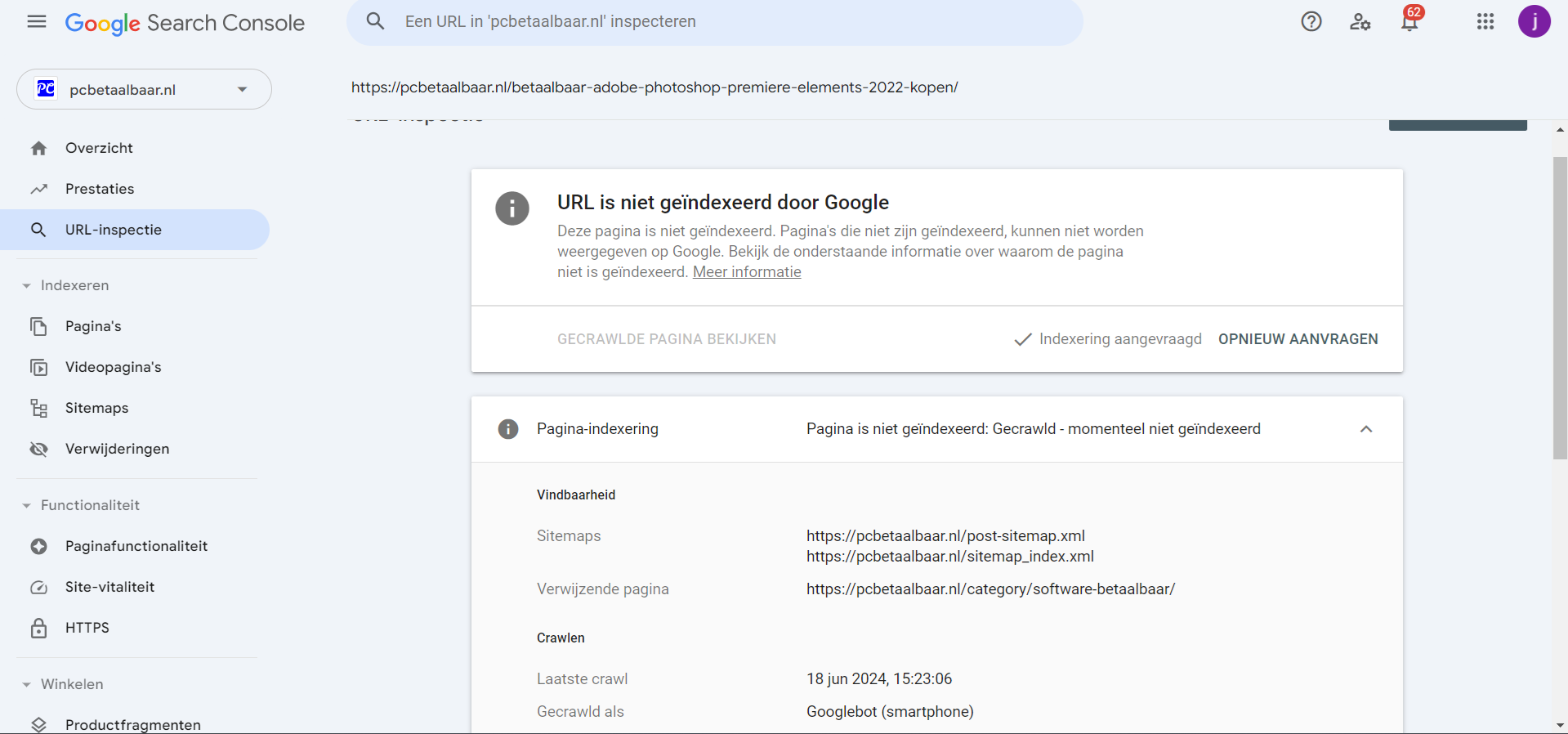Click the Pagina's documents icon

[x=38, y=326]
